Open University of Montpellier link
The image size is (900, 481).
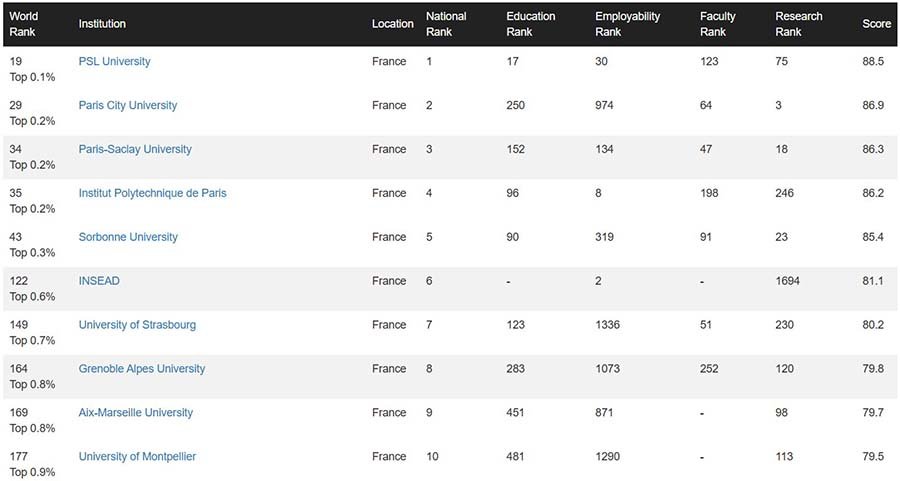pyautogui.click(x=137, y=458)
